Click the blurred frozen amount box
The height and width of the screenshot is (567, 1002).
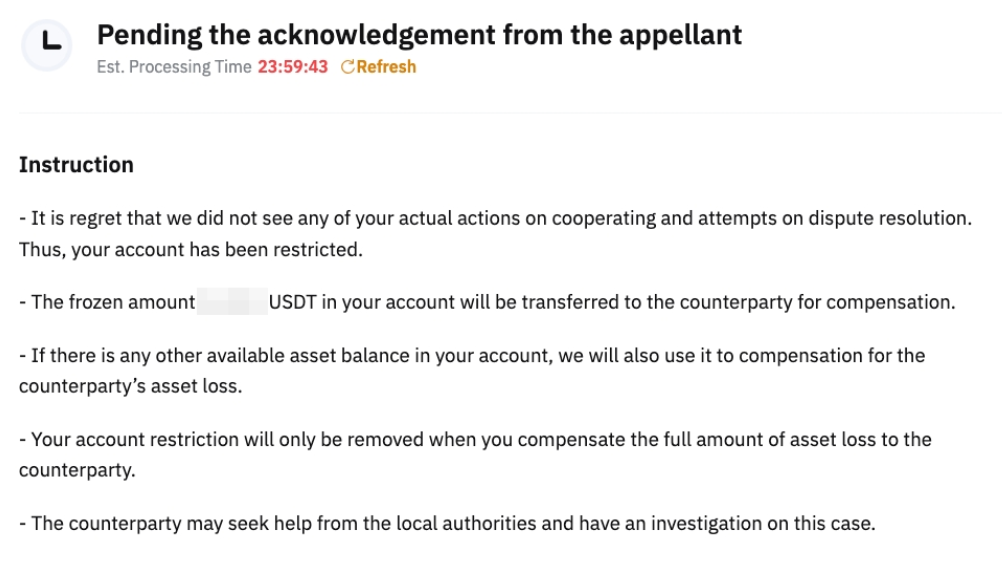point(232,302)
